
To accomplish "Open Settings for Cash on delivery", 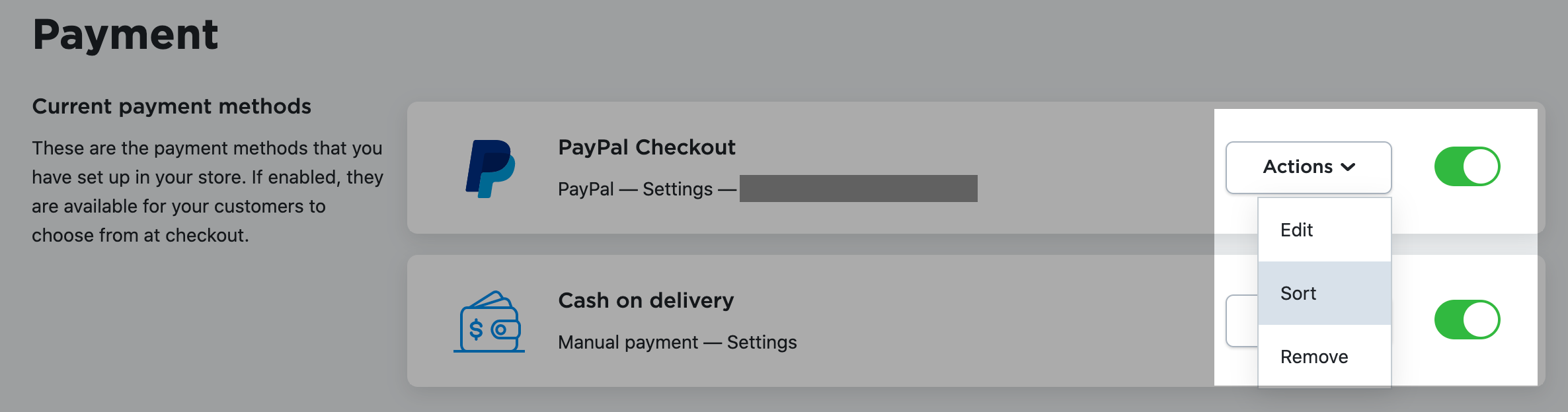I will [762, 342].
